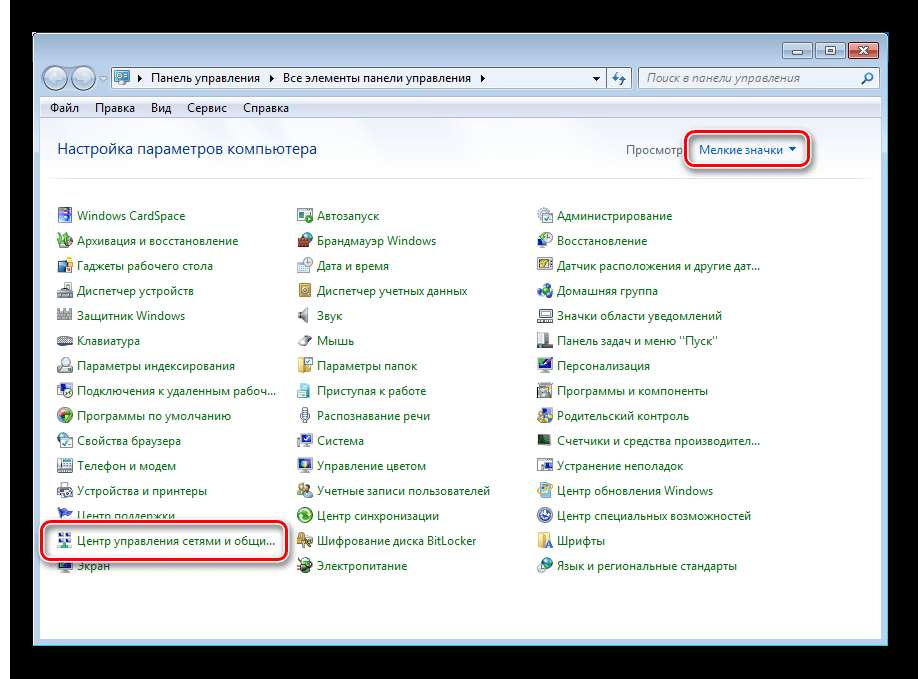921x679 pixels.
Task: Click Параметры папок icon
Action: 305,365
